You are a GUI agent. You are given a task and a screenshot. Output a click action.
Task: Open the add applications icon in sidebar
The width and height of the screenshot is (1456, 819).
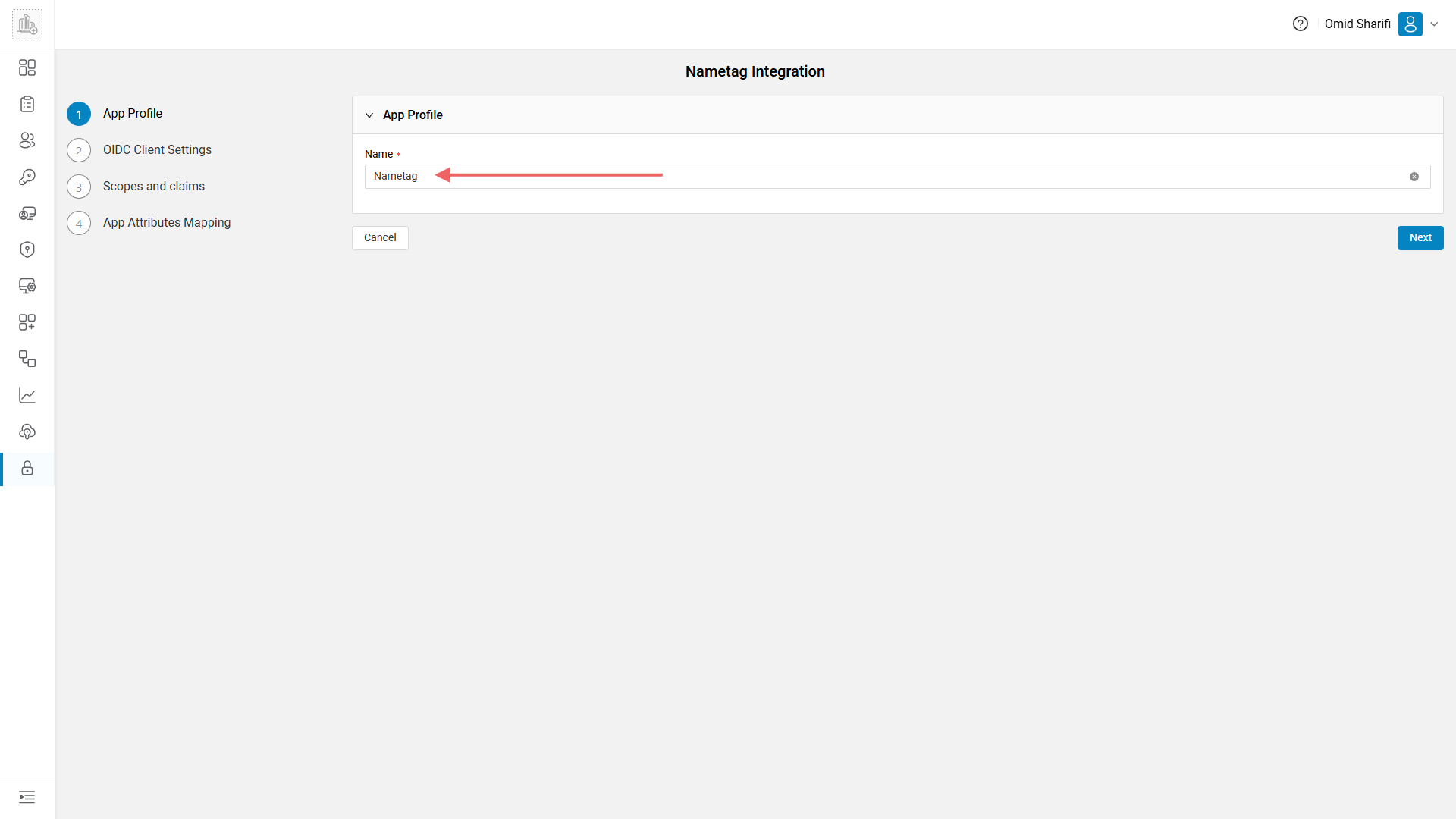point(27,322)
